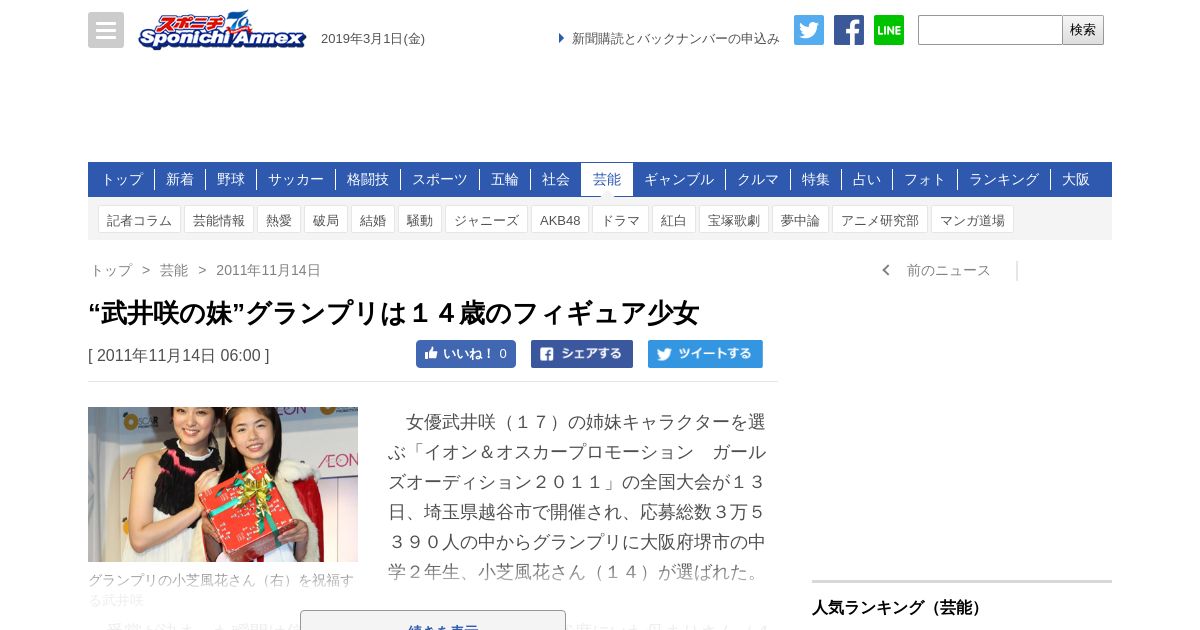Open the 夢中論 sub-category
Viewport: 1200px width, 630px height.
(800, 220)
